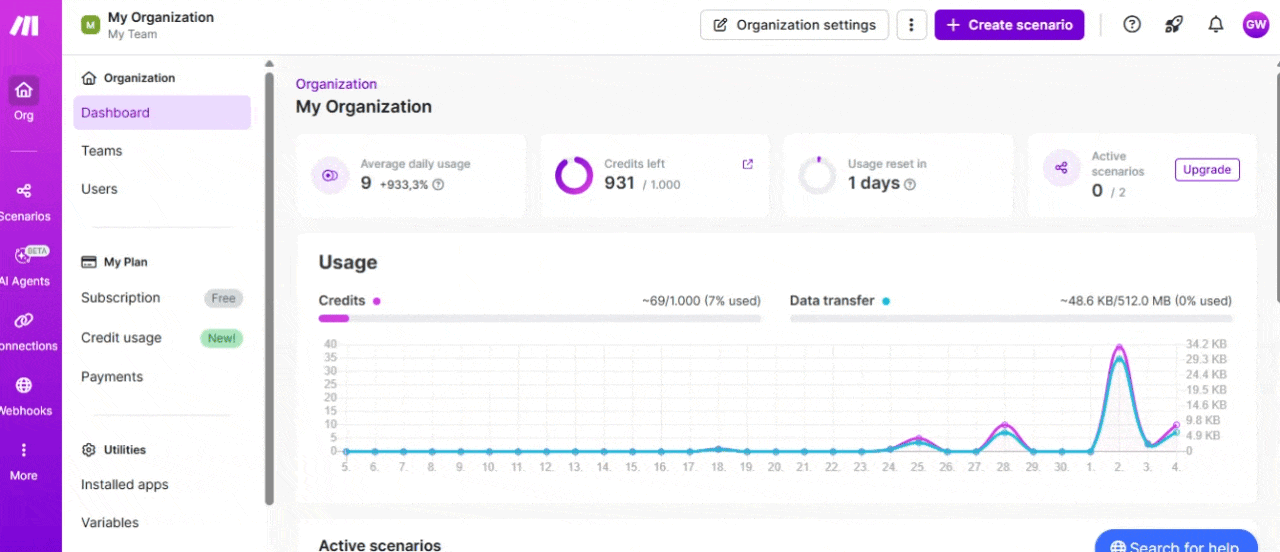
Task: Click the Make logo icon
Action: coord(24,26)
